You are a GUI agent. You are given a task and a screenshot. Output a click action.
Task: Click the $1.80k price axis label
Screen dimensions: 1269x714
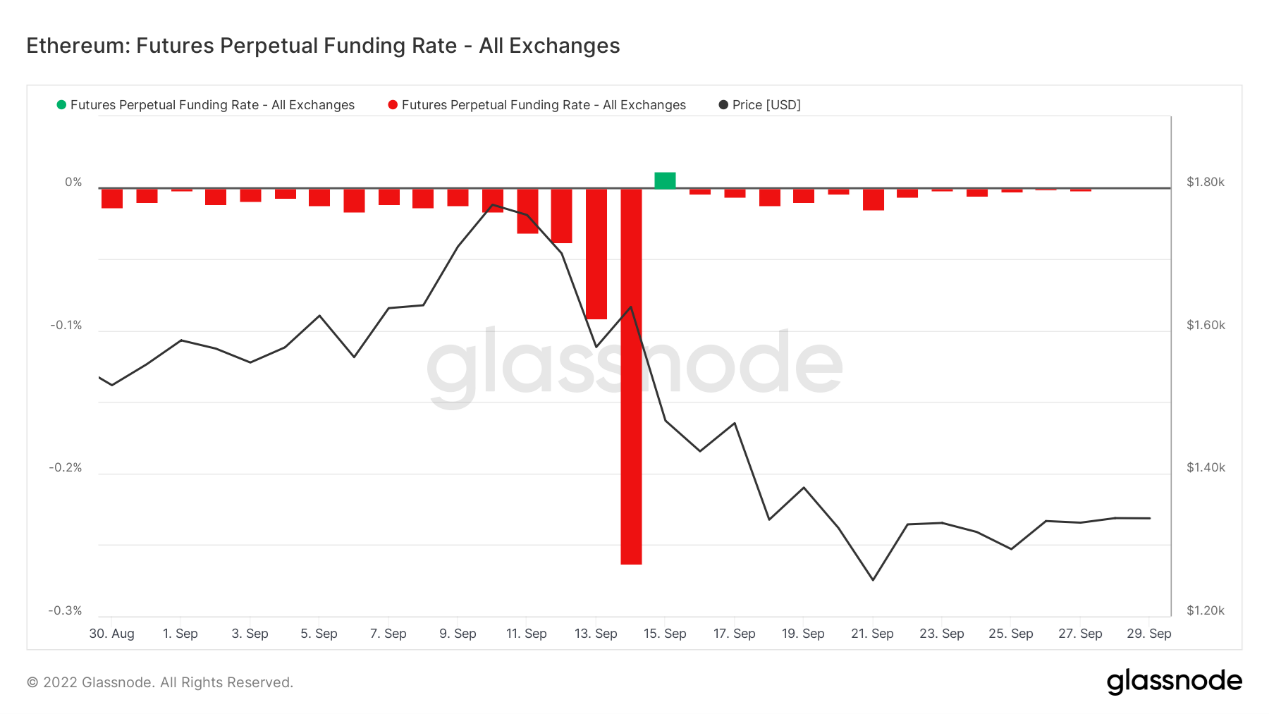[1205, 182]
